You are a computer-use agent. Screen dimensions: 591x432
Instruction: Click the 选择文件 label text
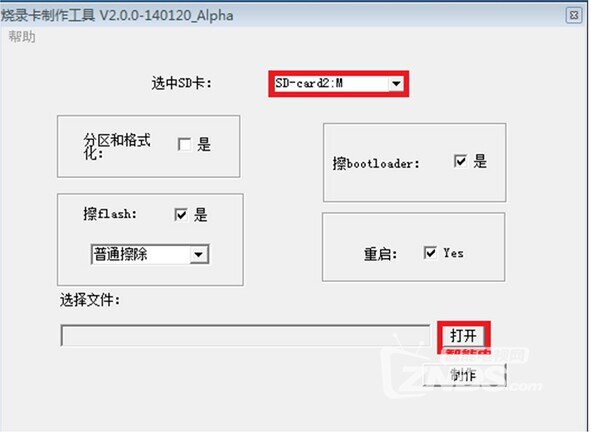(90, 300)
